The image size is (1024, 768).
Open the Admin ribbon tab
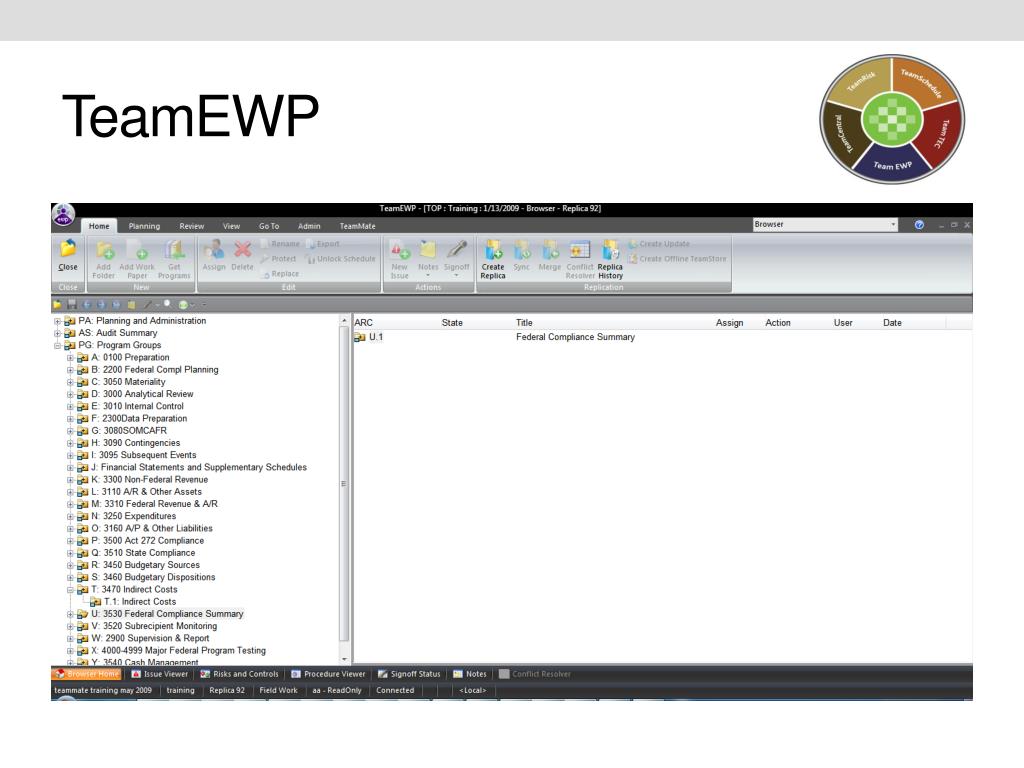coord(310,226)
